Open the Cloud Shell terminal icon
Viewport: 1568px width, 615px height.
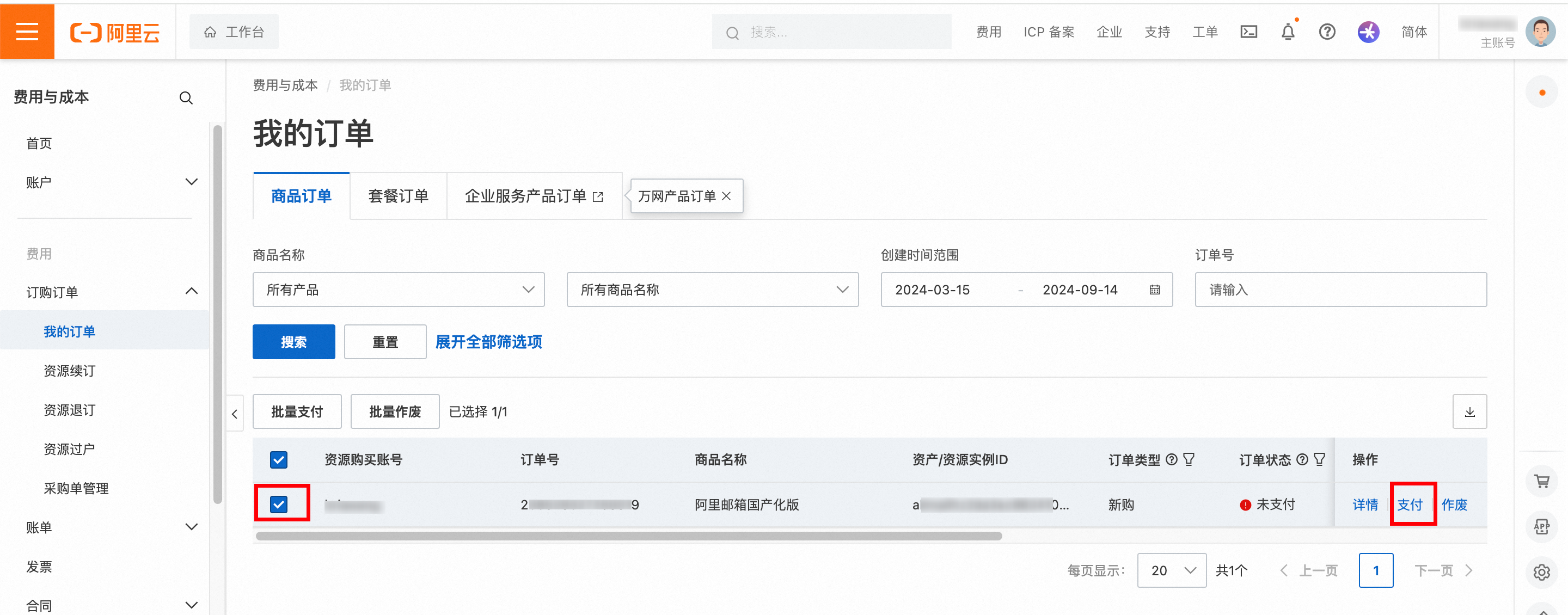[1248, 32]
